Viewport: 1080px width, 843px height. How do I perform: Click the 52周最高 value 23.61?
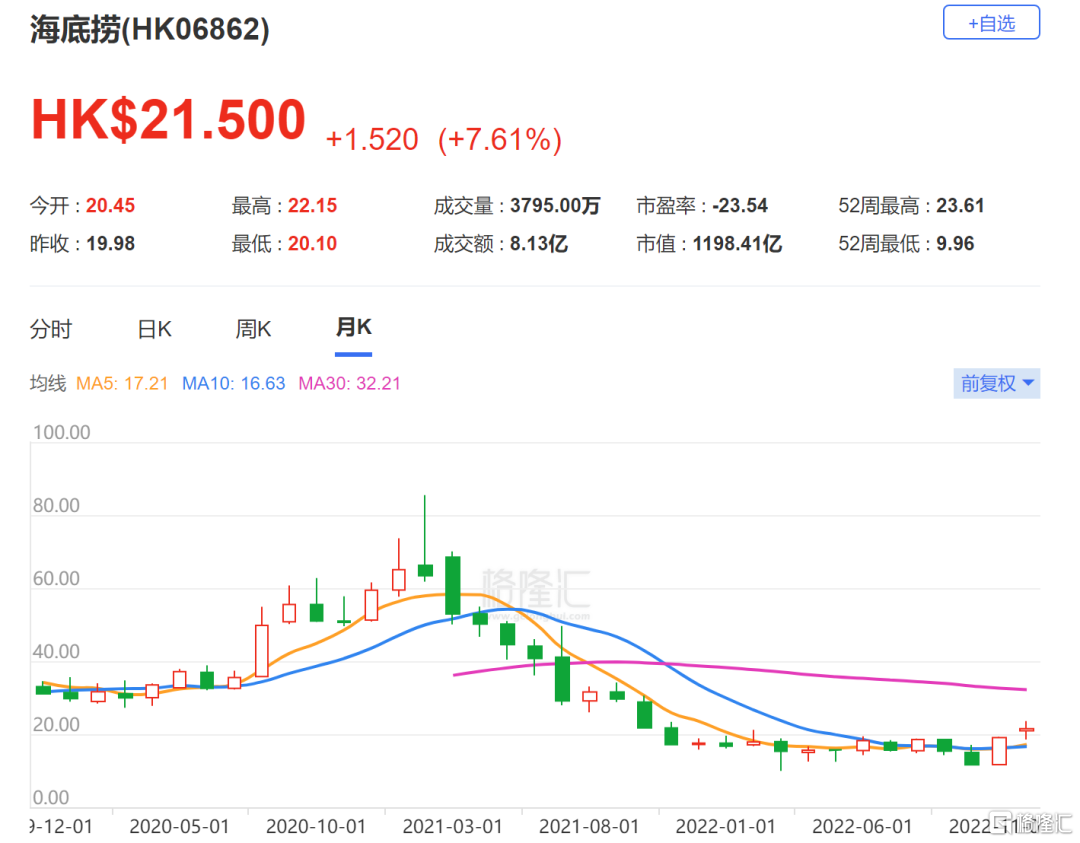[x=960, y=205]
